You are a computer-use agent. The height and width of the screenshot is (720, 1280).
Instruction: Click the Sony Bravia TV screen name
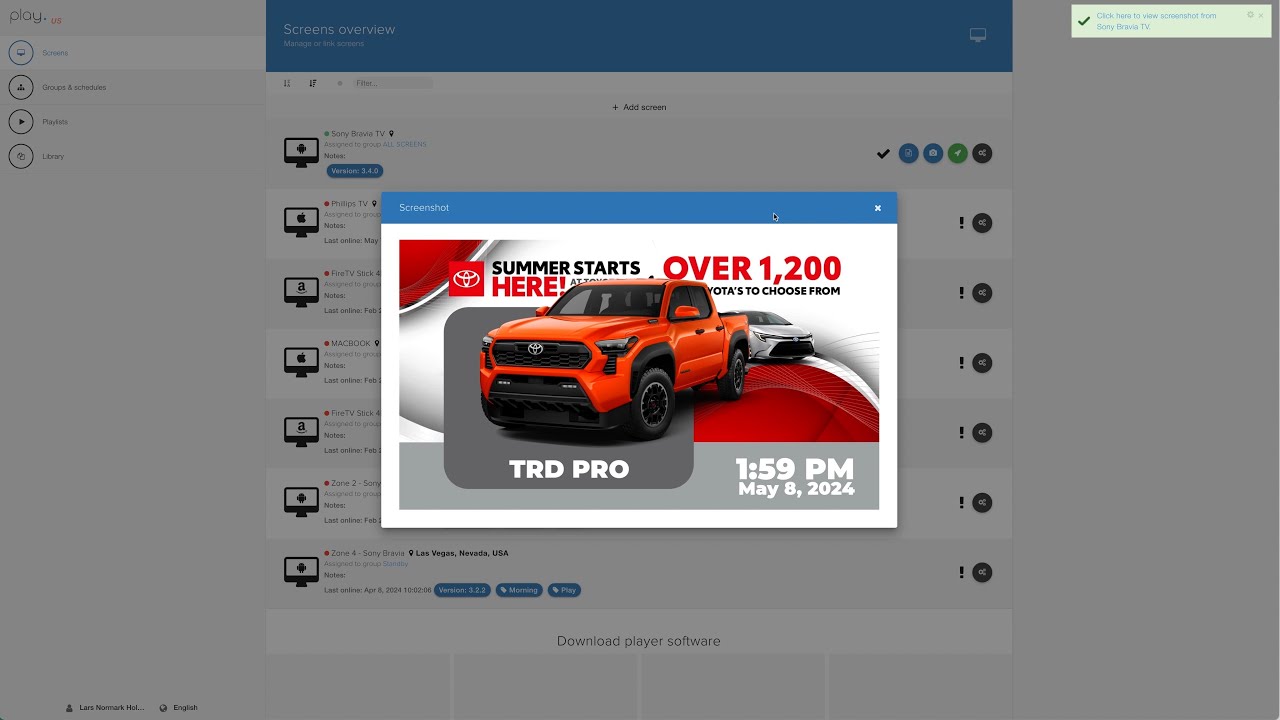tap(358, 134)
